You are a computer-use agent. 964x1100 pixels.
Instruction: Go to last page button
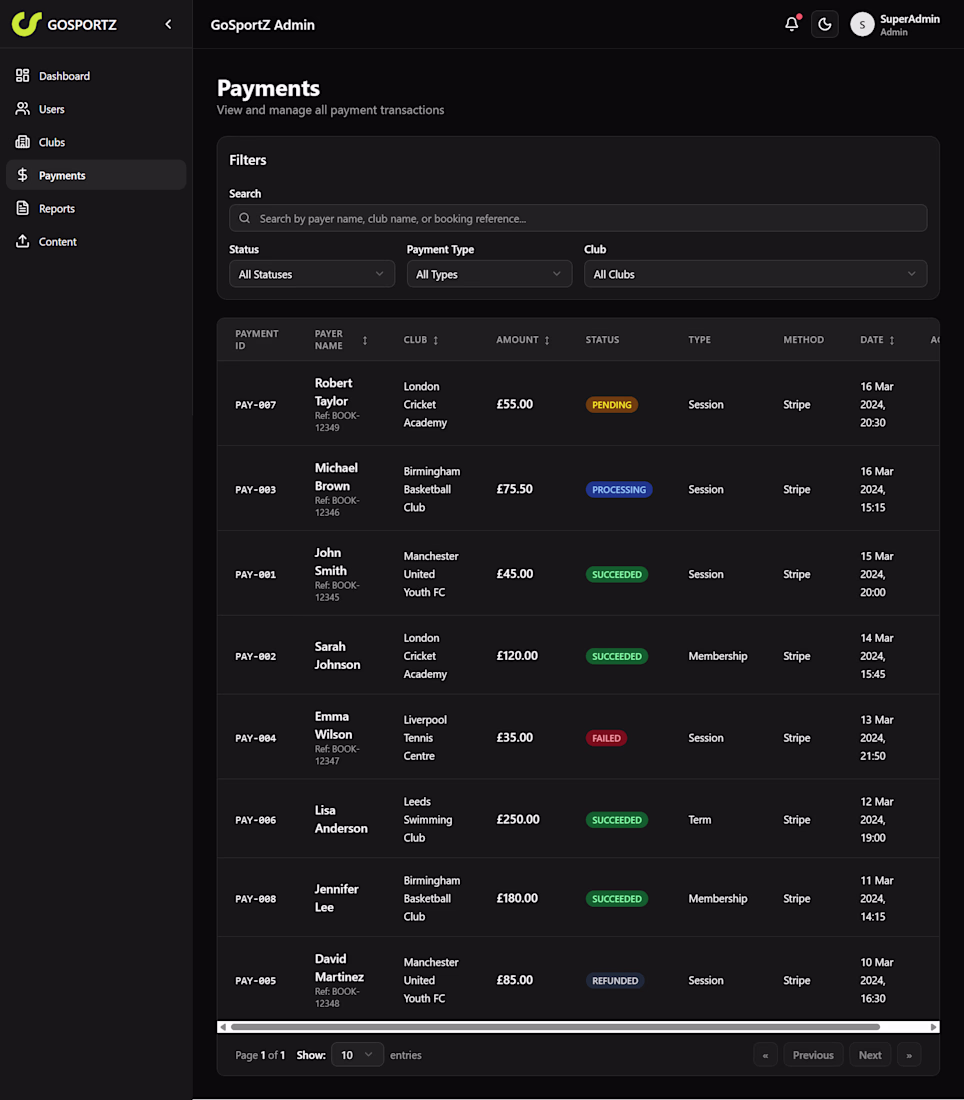(x=909, y=1054)
